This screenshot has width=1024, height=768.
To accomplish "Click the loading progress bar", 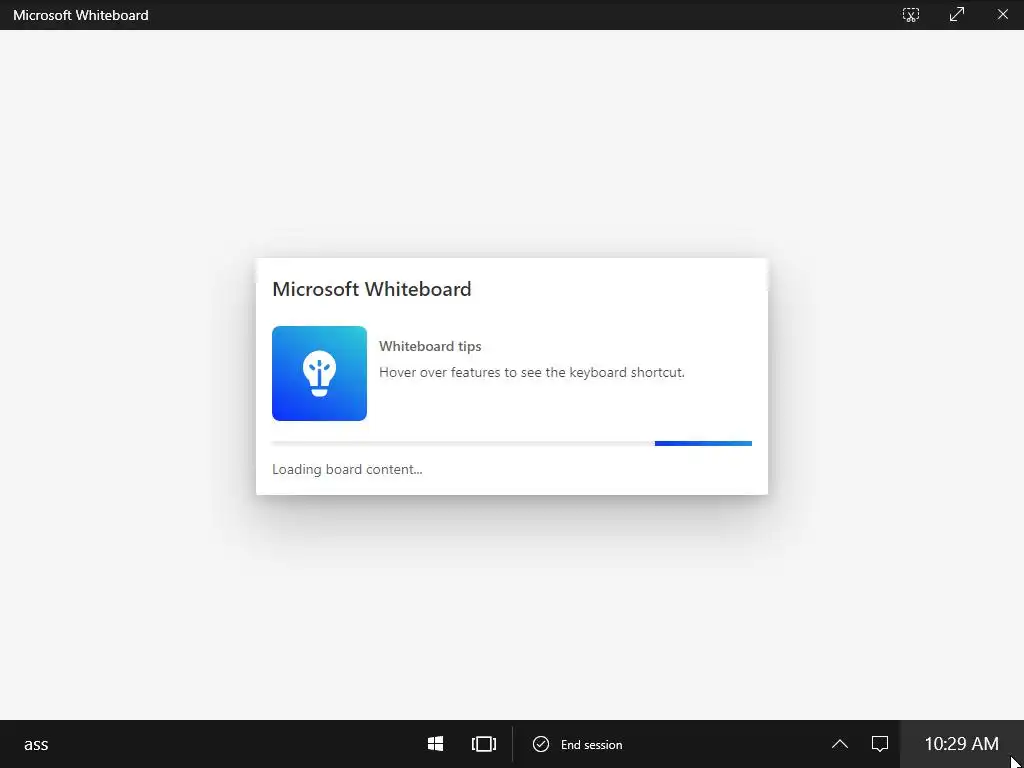I will (x=512, y=443).
